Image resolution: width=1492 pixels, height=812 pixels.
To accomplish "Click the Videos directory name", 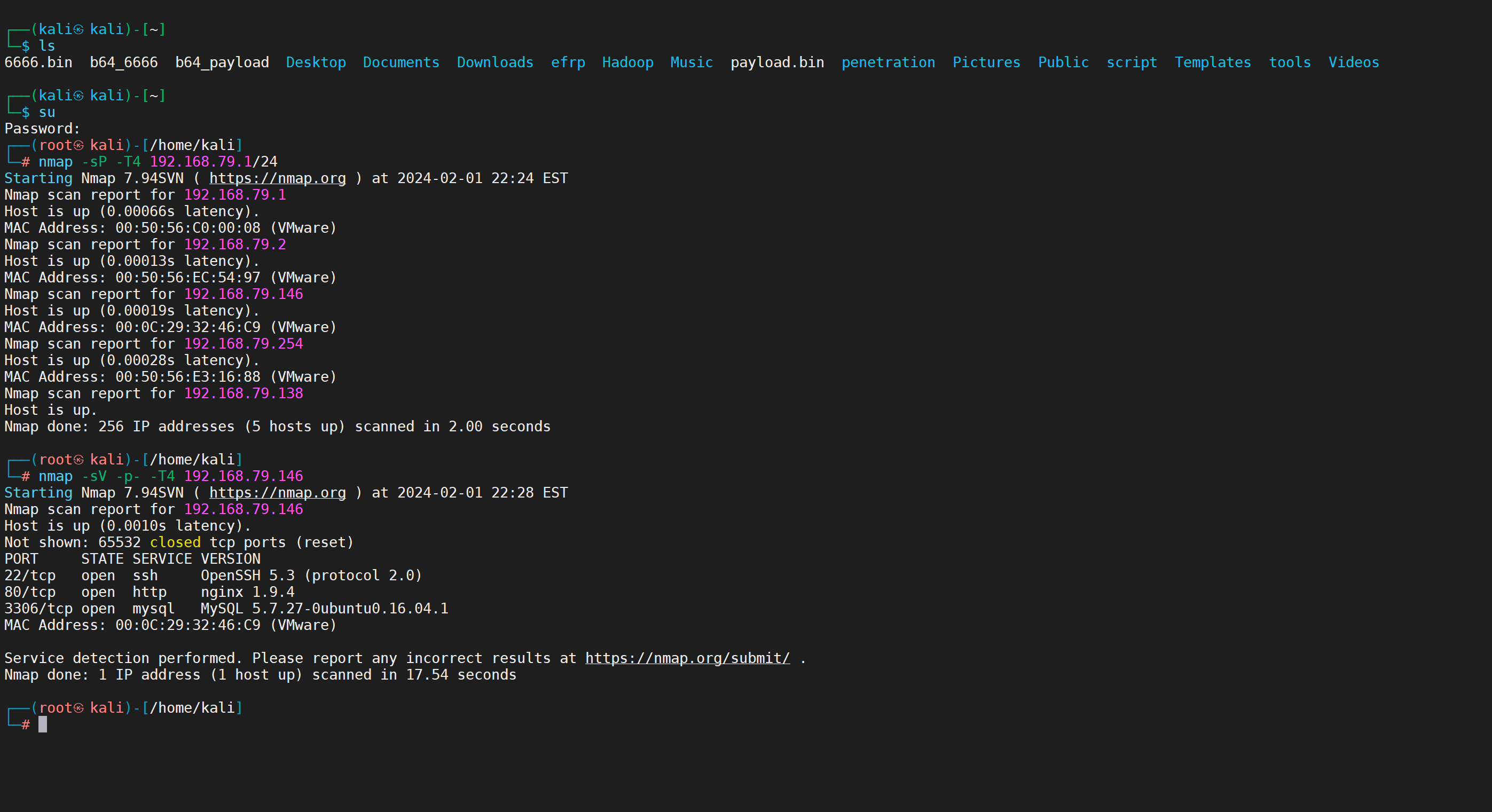I will tap(1354, 62).
